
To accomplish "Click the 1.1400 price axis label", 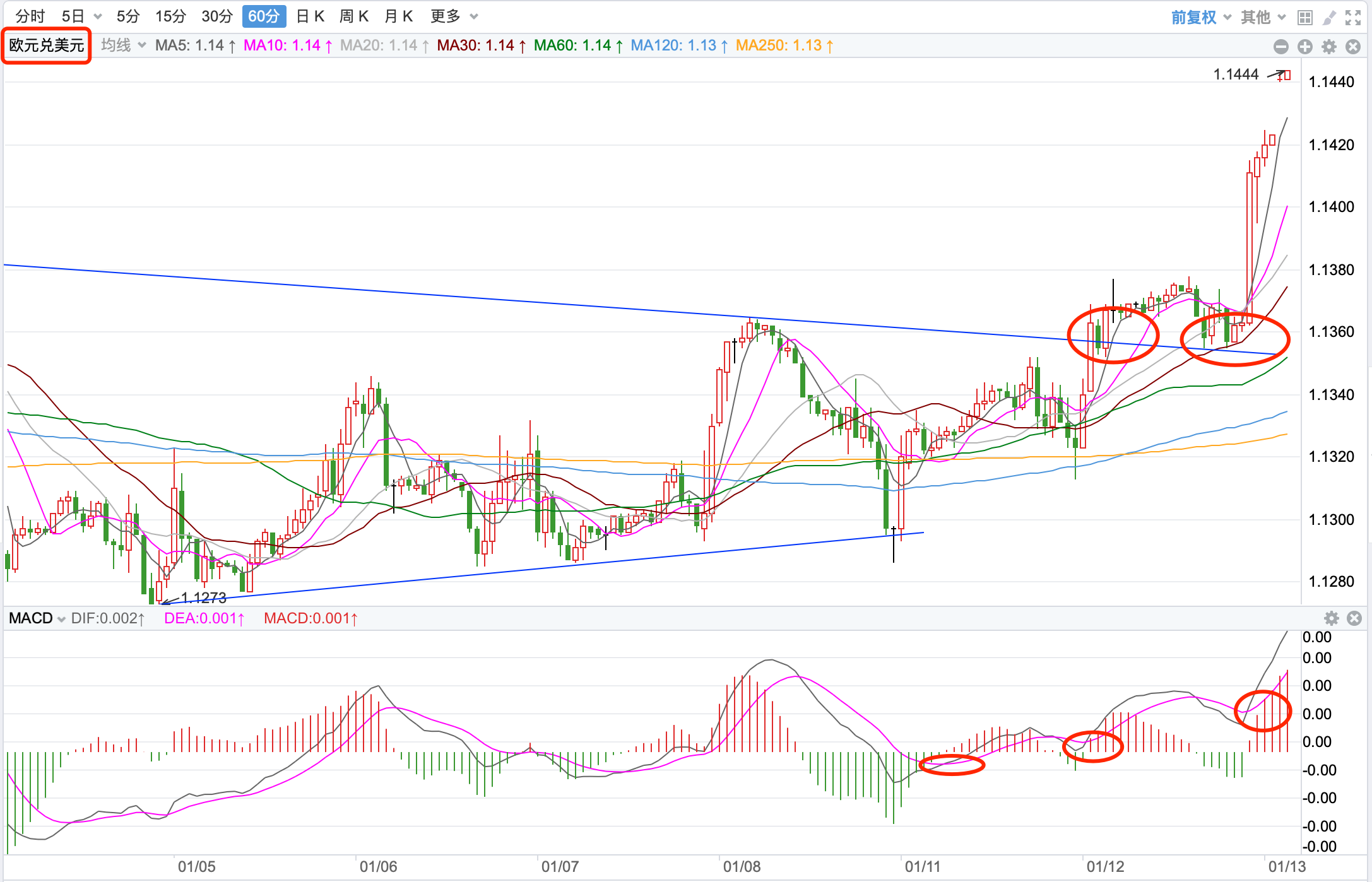I will click(x=1332, y=207).
